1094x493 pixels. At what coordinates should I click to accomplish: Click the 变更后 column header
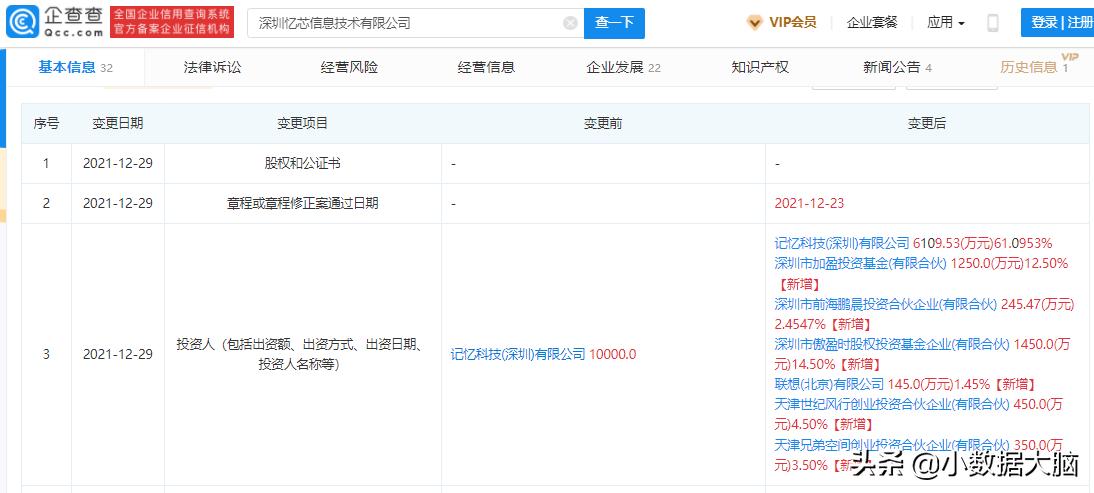pyautogui.click(x=927, y=123)
